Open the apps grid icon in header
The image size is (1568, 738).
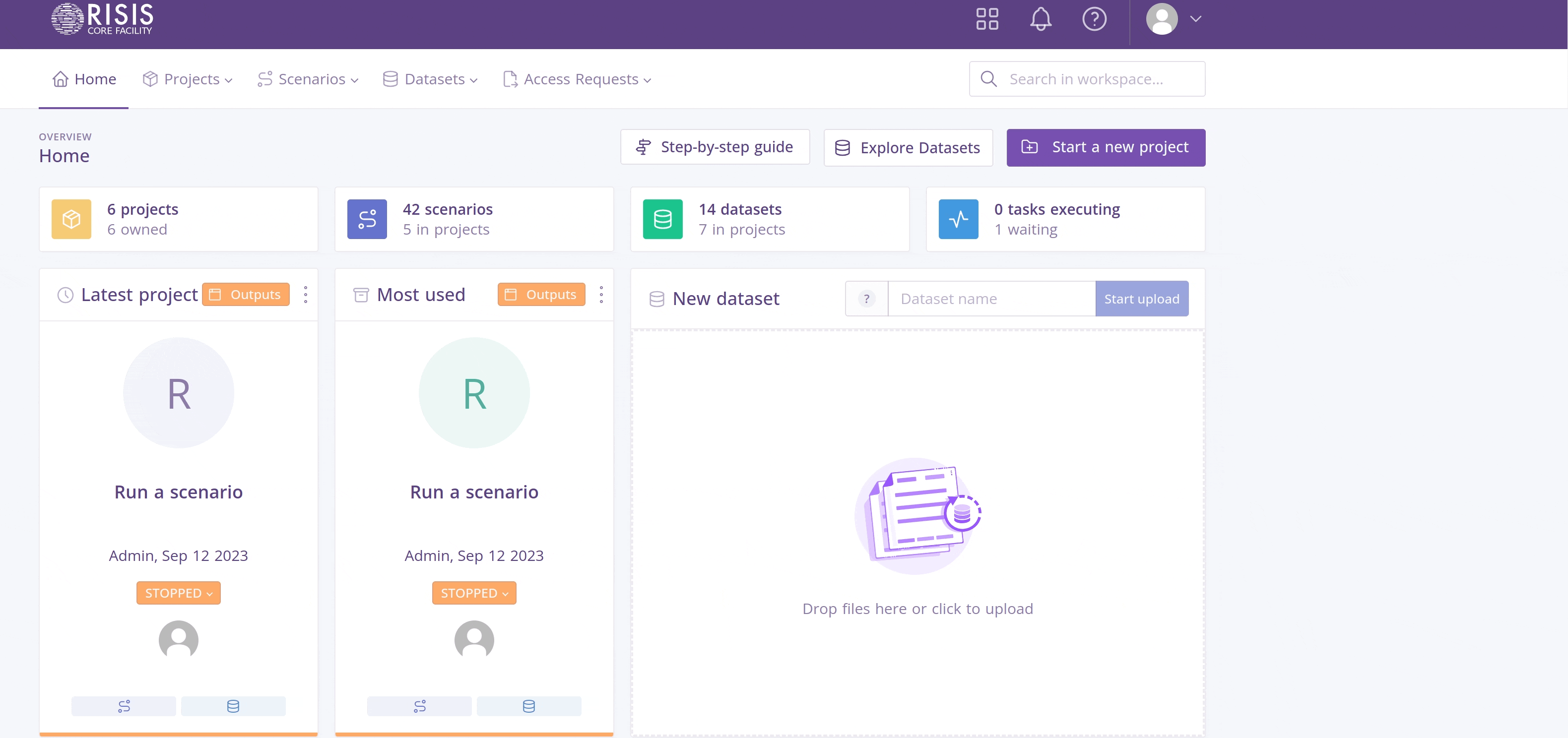(986, 19)
